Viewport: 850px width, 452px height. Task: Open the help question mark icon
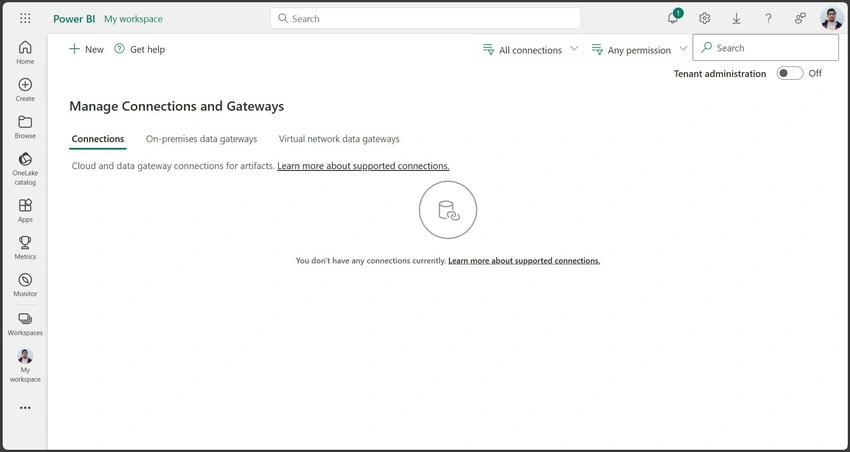pos(768,18)
